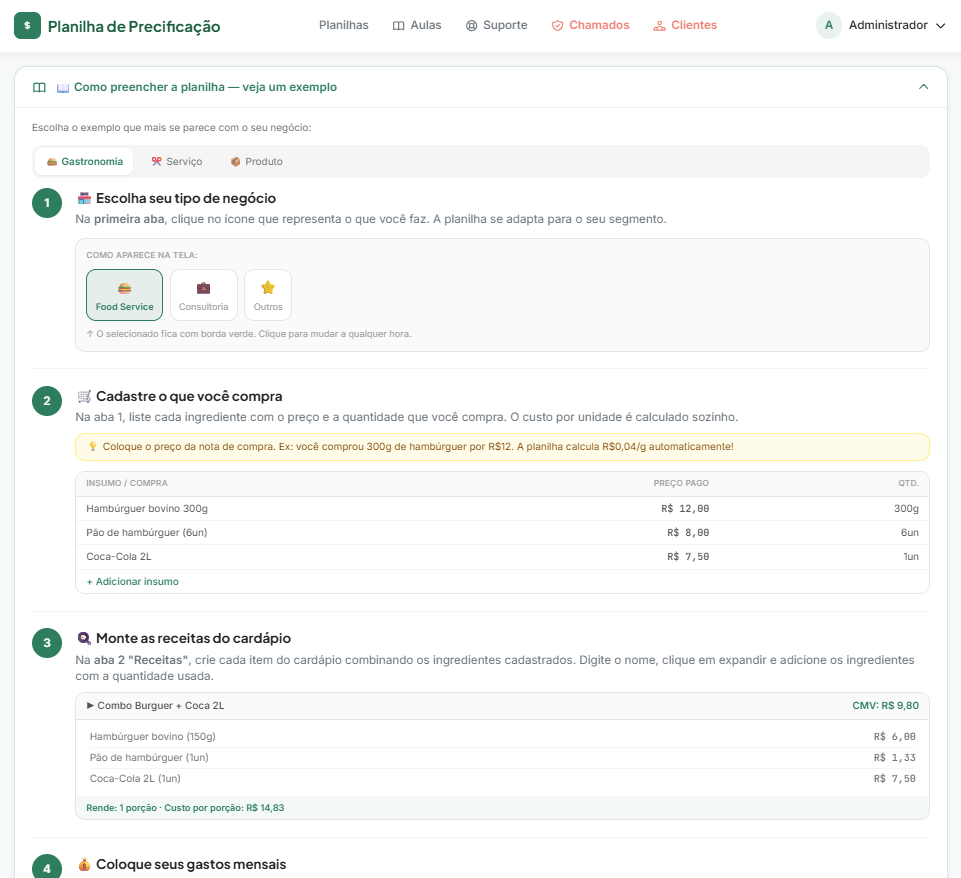Select the Food Service business card

click(x=124, y=295)
